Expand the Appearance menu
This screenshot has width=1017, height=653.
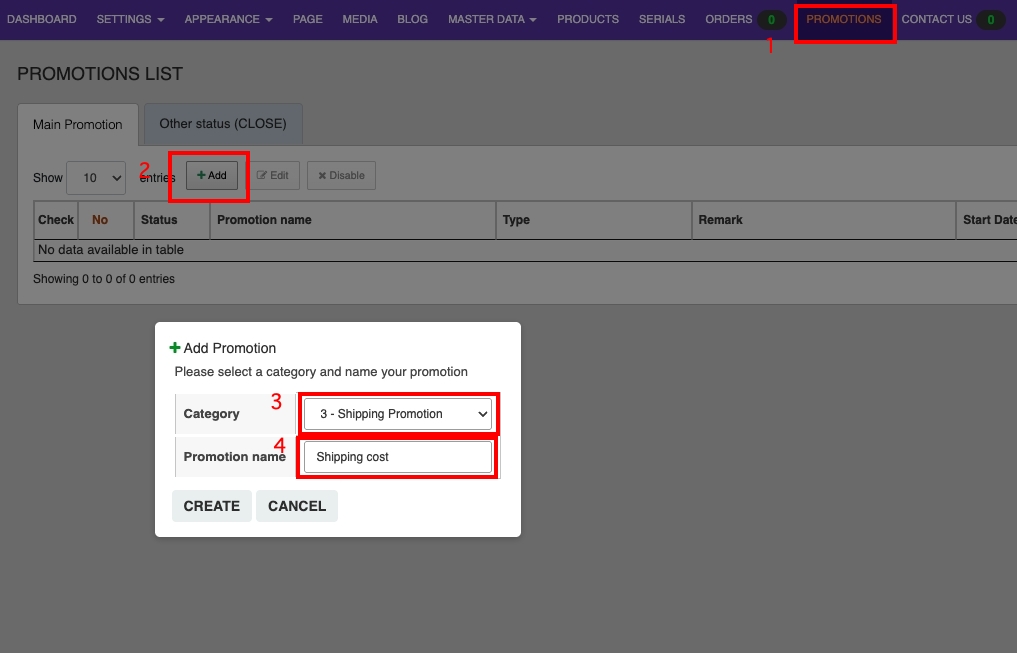coord(228,19)
